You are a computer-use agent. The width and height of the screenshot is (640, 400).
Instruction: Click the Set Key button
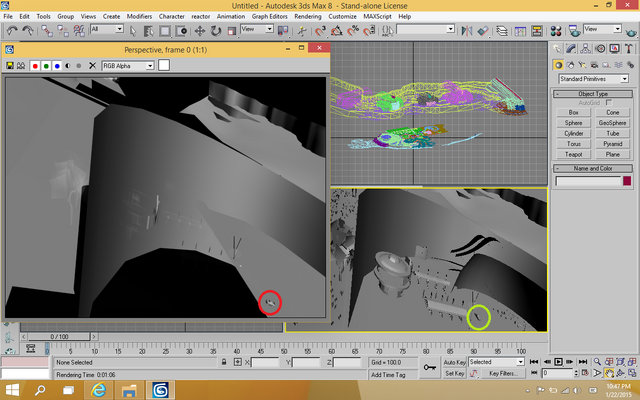coord(455,373)
